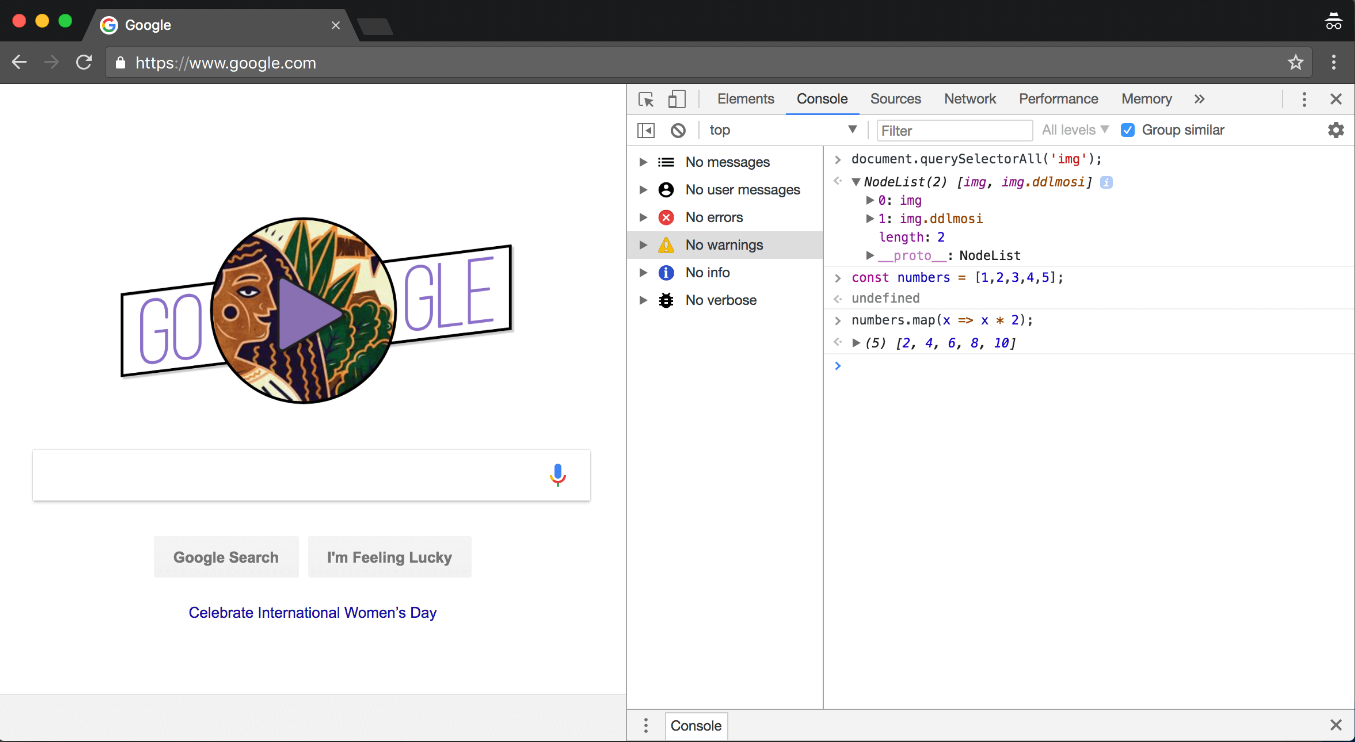Viewport: 1355px width, 742px height.
Task: Expand the No info group
Action: tap(643, 272)
